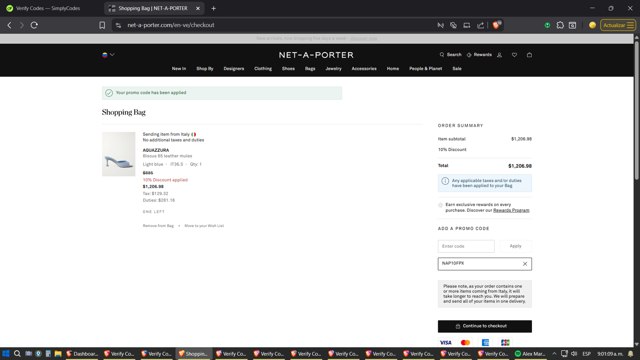The height and width of the screenshot is (360, 640).
Task: Close the Shopping Bag tab
Action: pyautogui.click(x=198, y=8)
